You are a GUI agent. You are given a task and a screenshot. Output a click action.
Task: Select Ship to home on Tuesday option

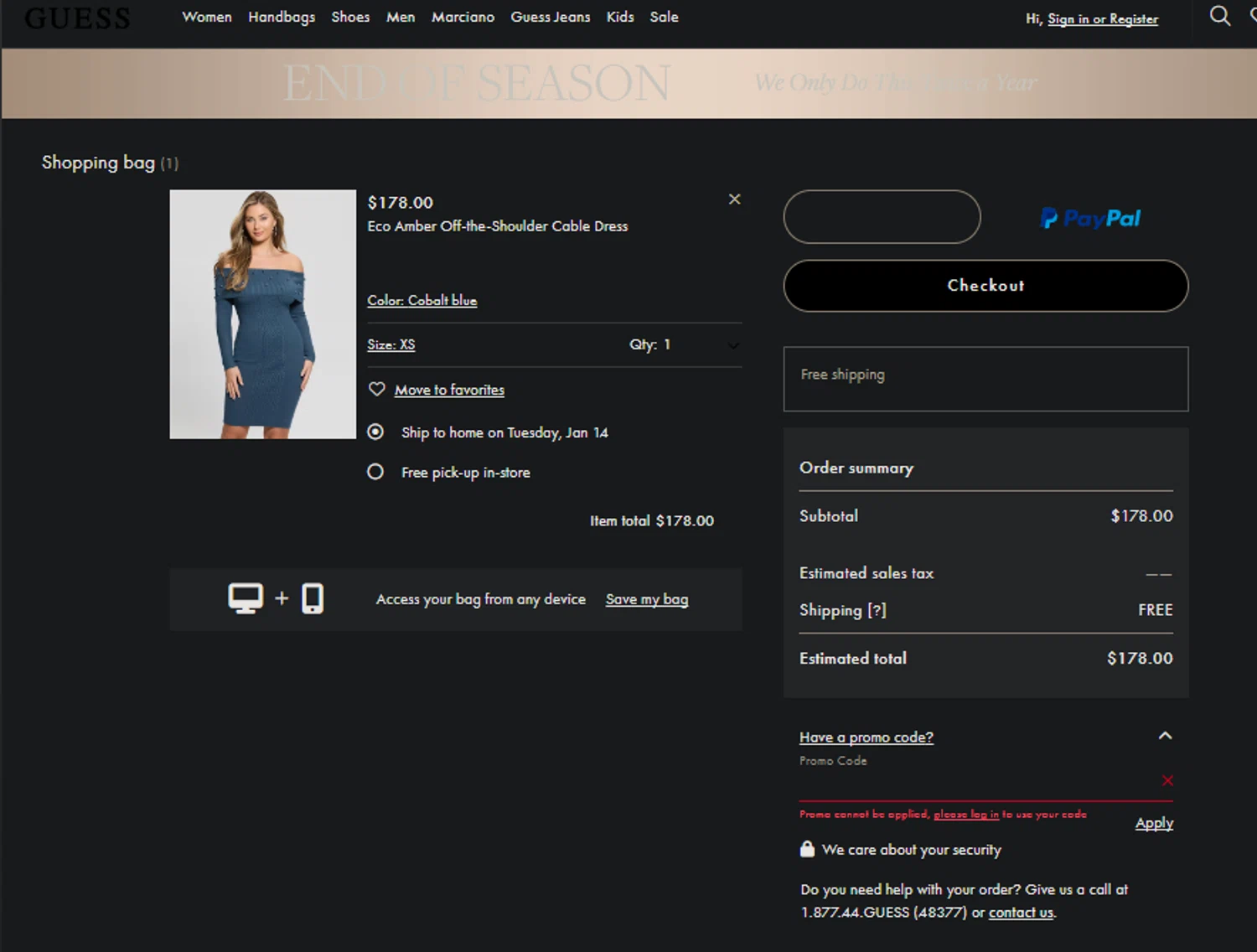coord(375,432)
